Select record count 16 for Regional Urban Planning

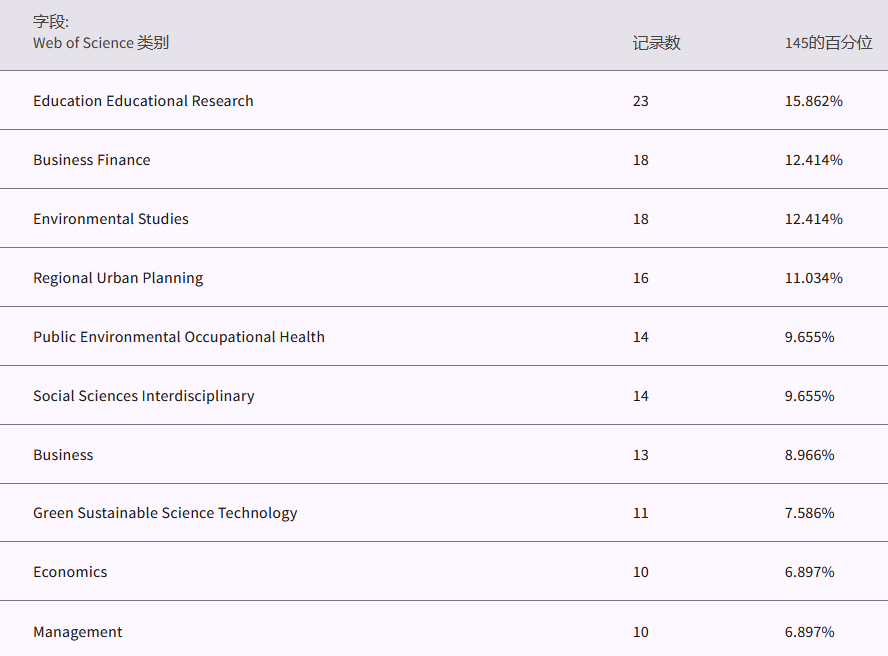(x=640, y=278)
